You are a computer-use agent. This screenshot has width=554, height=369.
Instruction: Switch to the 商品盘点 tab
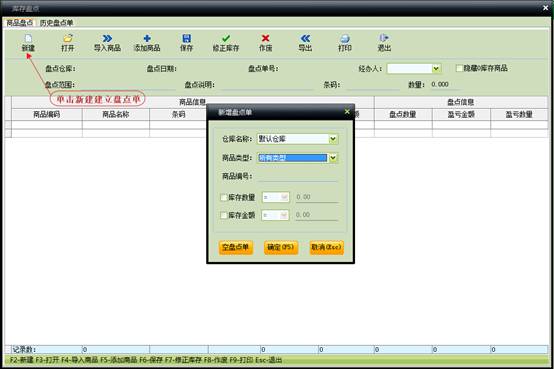(x=19, y=23)
